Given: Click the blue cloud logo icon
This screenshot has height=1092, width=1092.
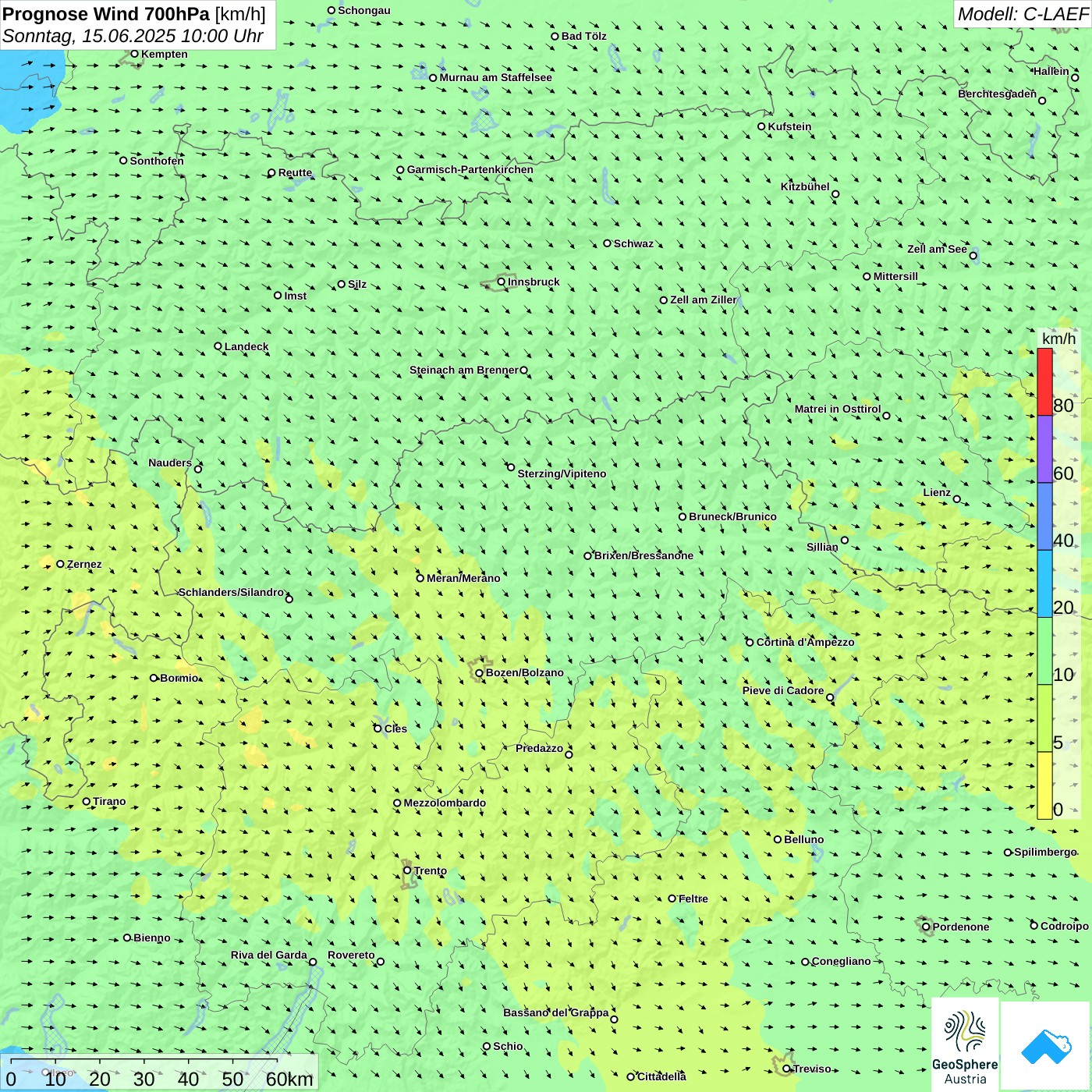Looking at the screenshot, I should point(1046,1046).
